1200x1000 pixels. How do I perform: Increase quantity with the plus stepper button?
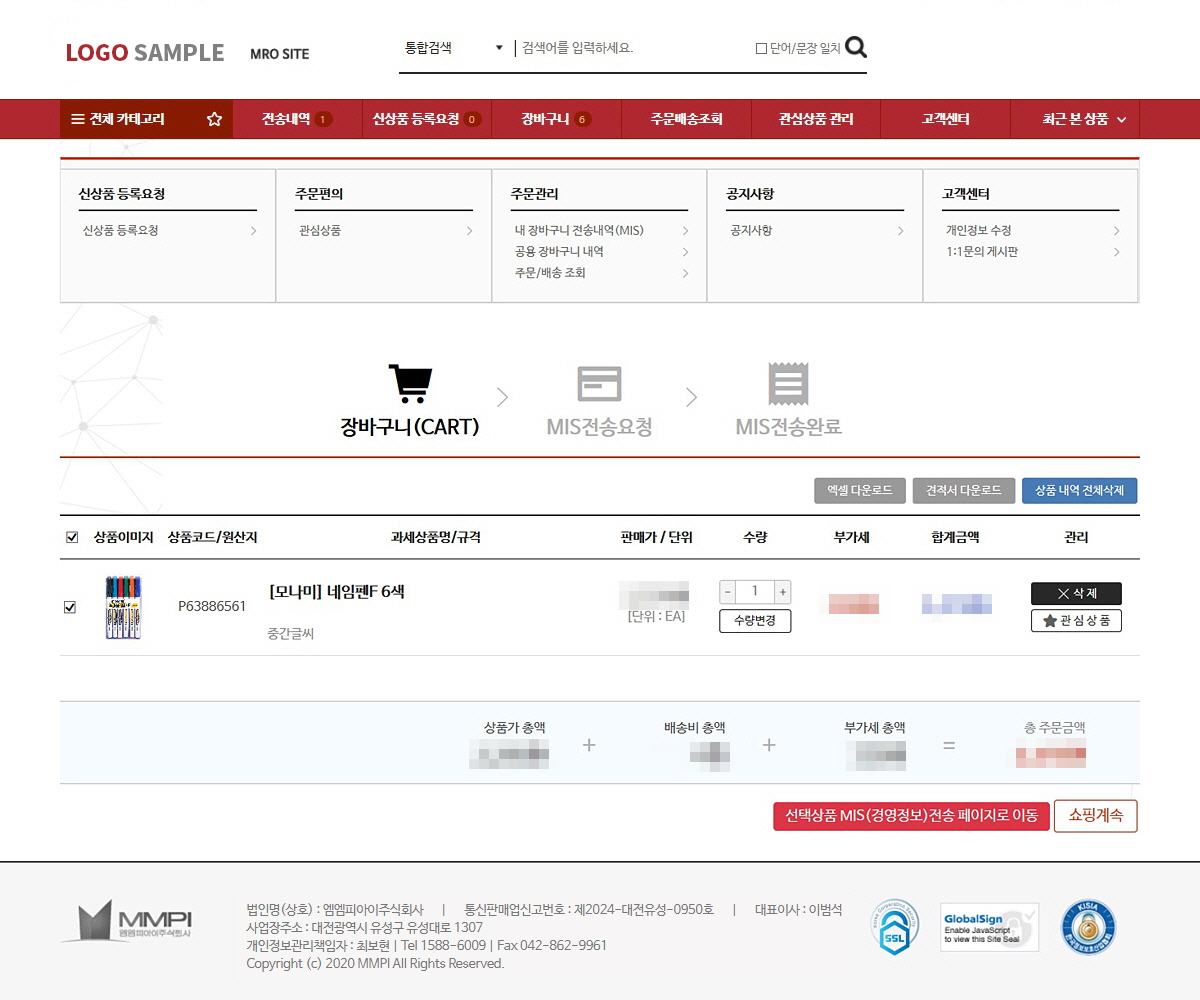point(783,591)
